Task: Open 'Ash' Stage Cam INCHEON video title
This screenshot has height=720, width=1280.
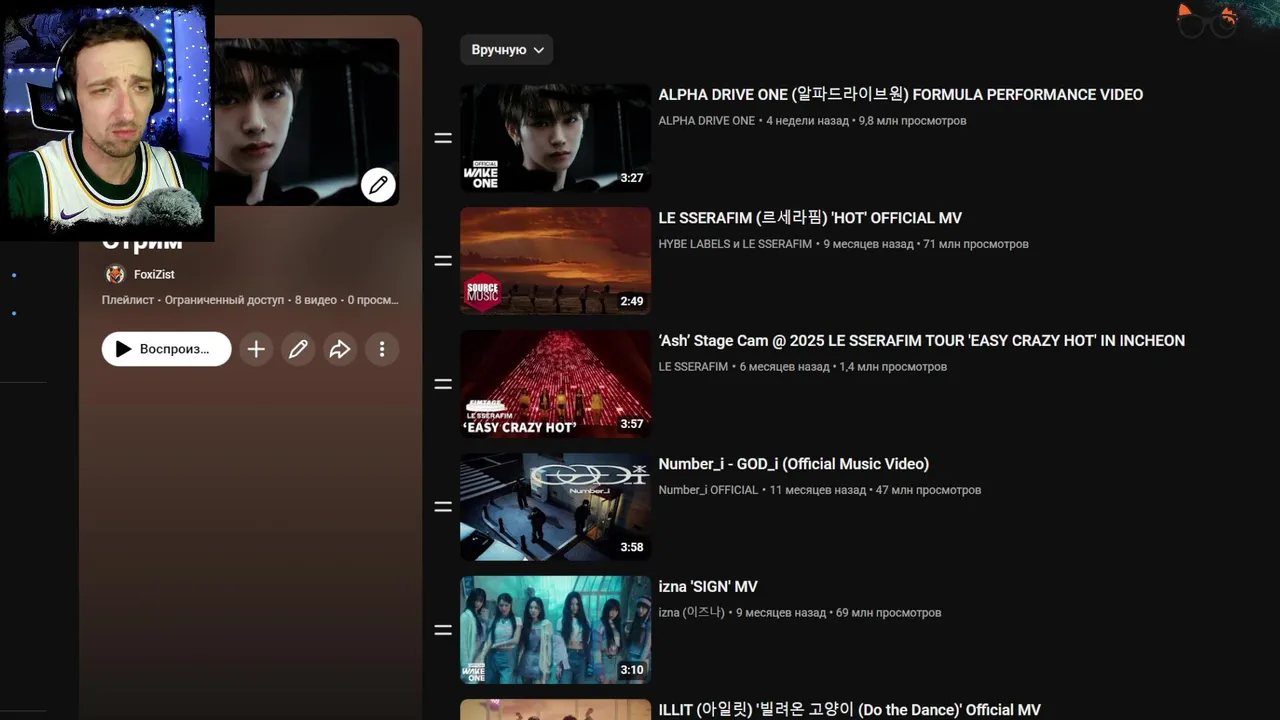Action: [921, 341]
